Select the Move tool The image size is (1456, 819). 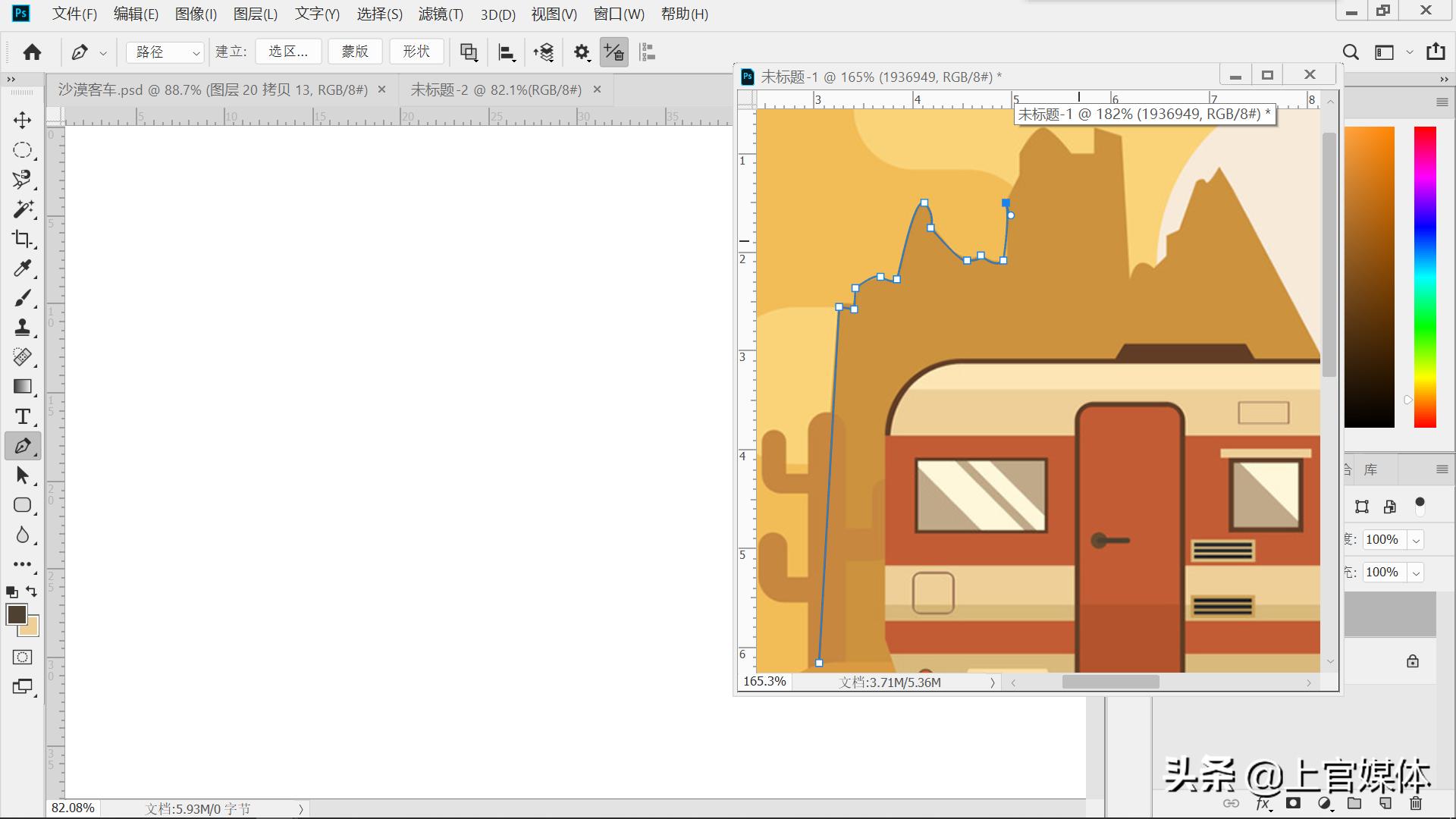23,120
